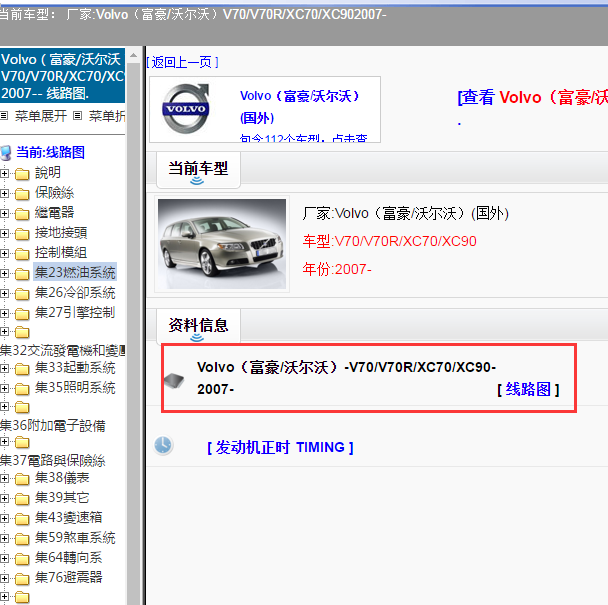Click the 车型:V70/V70R/XC70/XC90 text
This screenshot has width=608, height=605.
point(389,242)
